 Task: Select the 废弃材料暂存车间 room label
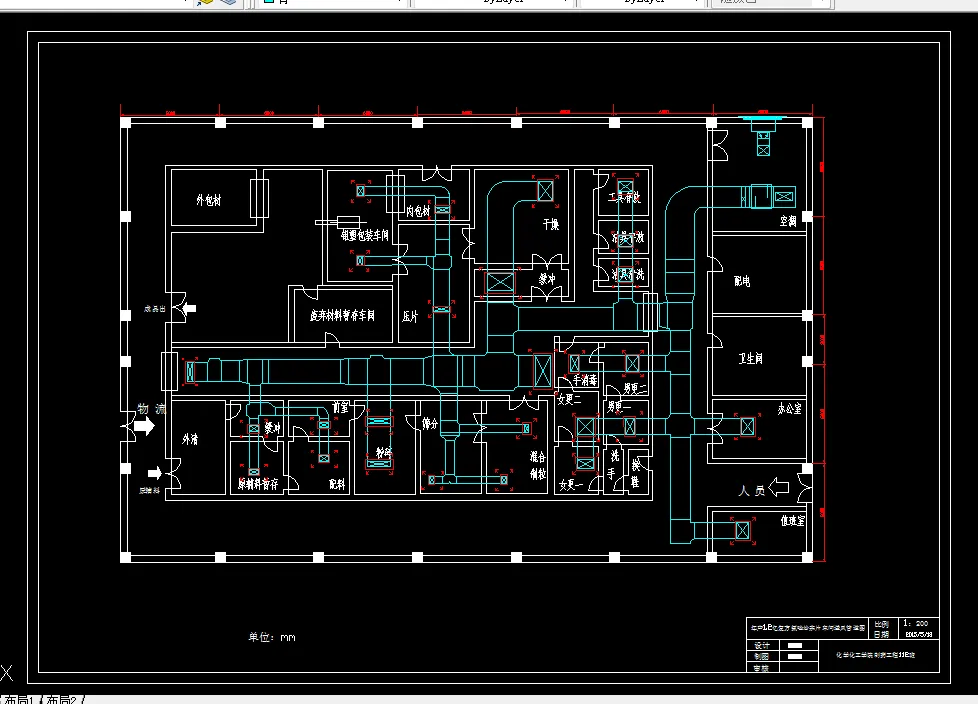pos(342,316)
